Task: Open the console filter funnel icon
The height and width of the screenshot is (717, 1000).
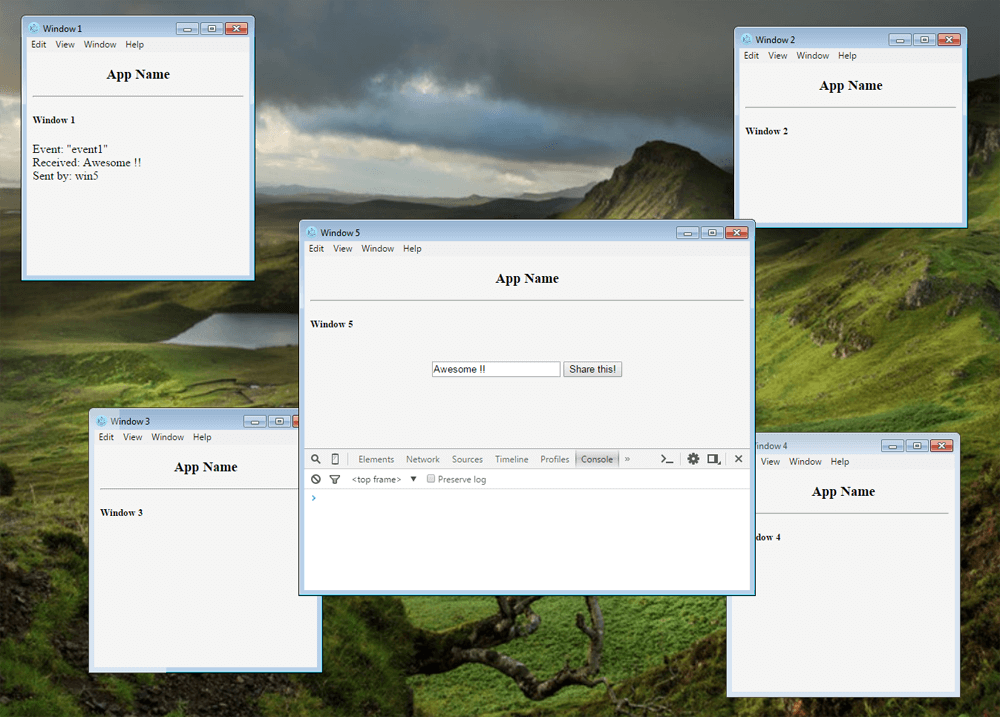Action: [334, 479]
